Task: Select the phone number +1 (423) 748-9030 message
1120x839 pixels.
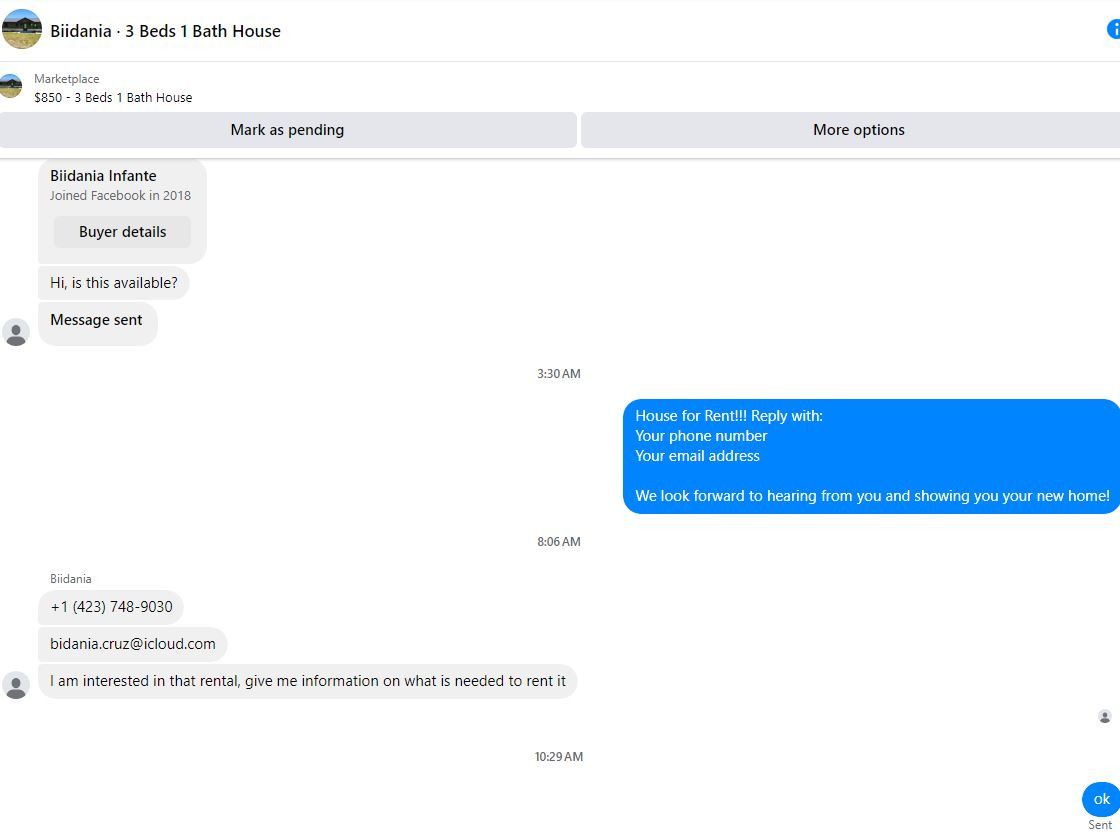Action: [x=111, y=607]
